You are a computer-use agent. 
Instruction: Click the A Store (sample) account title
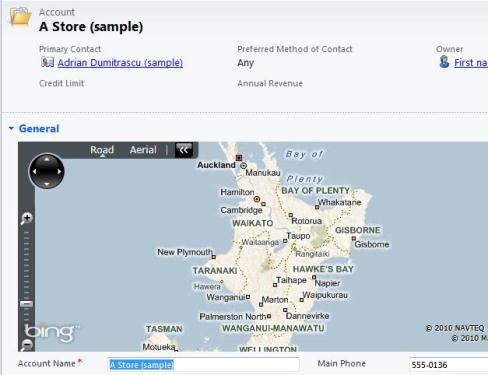pyautogui.click(x=91, y=27)
